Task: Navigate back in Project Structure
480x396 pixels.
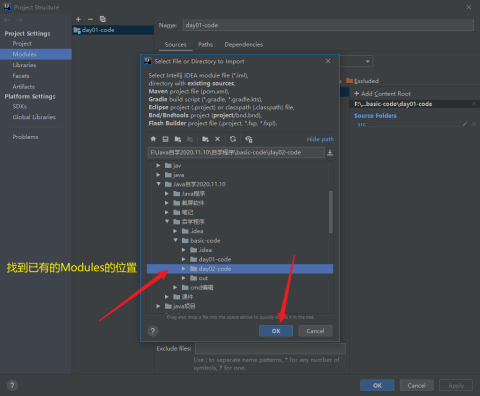Action: tap(7, 20)
